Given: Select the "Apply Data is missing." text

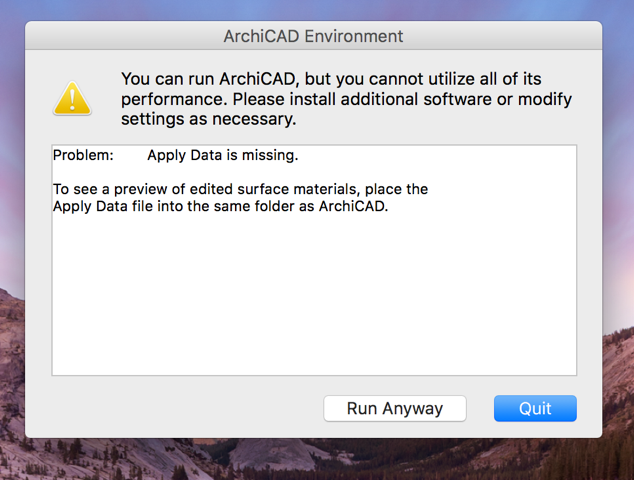Looking at the screenshot, I should point(222,155).
